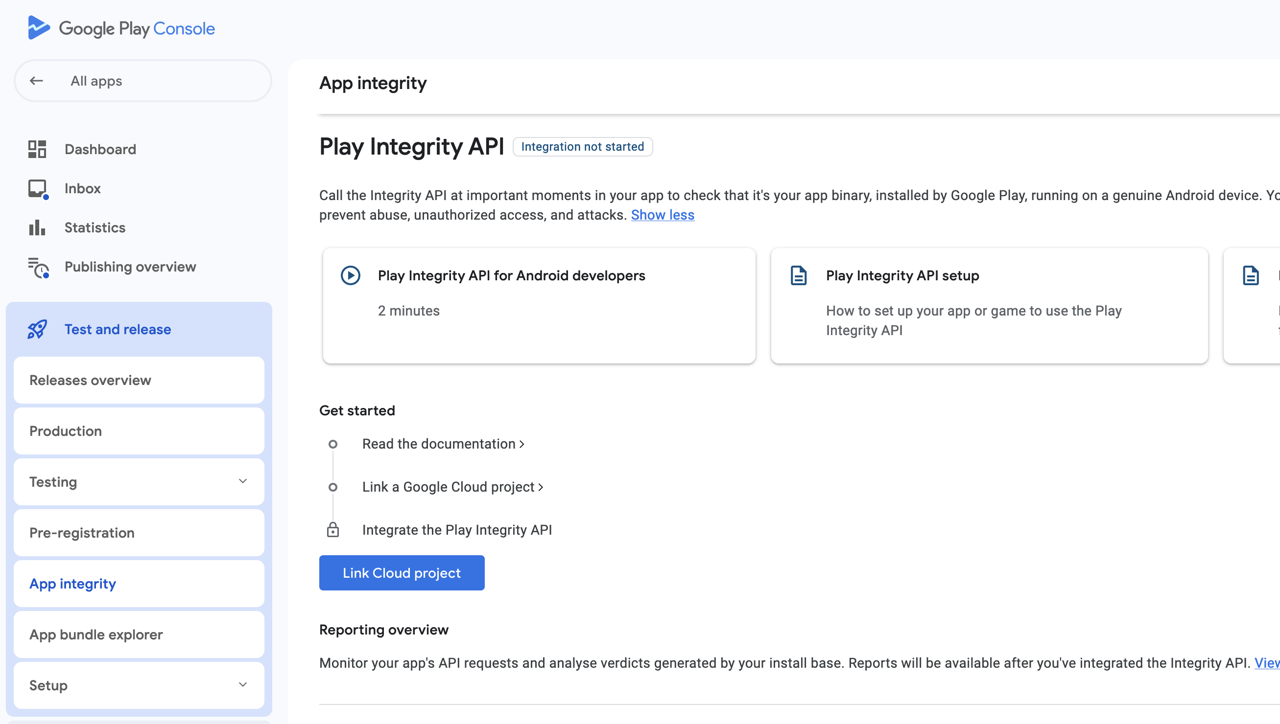The width and height of the screenshot is (1280, 724).
Task: Click the Show less link in the description
Action: pyautogui.click(x=662, y=214)
